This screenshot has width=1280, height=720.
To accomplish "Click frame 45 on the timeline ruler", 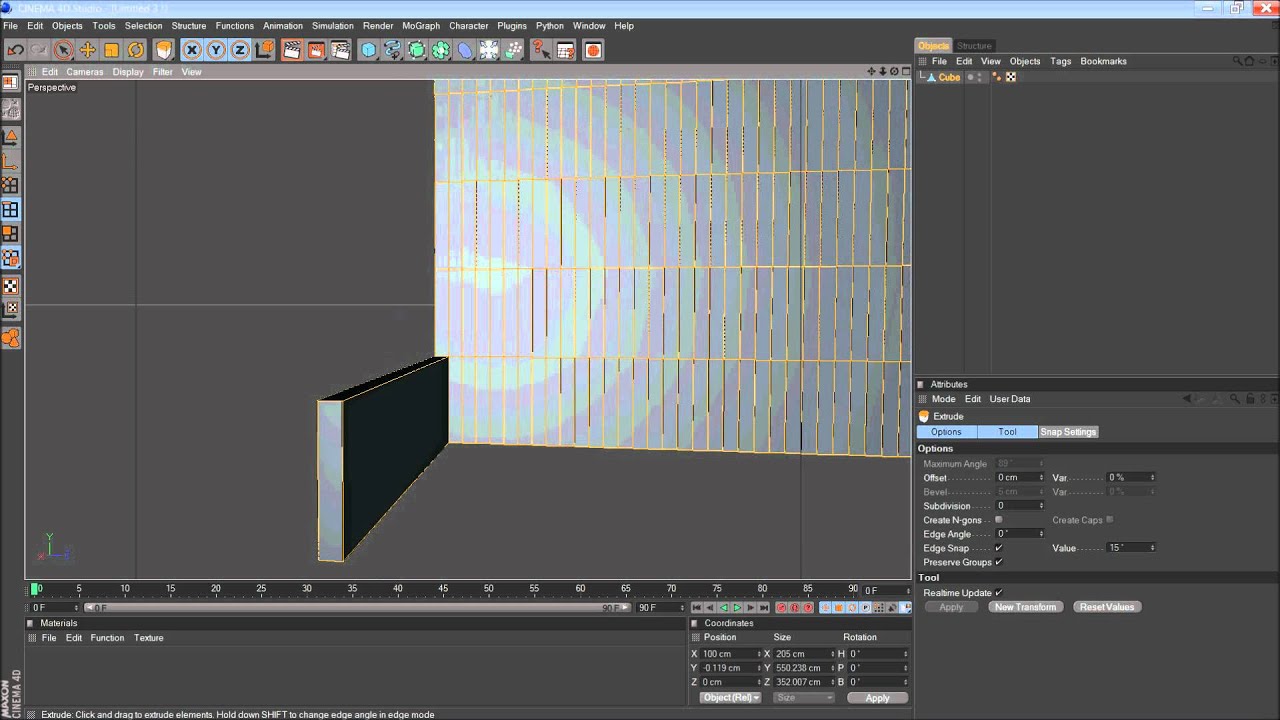I will 443,588.
